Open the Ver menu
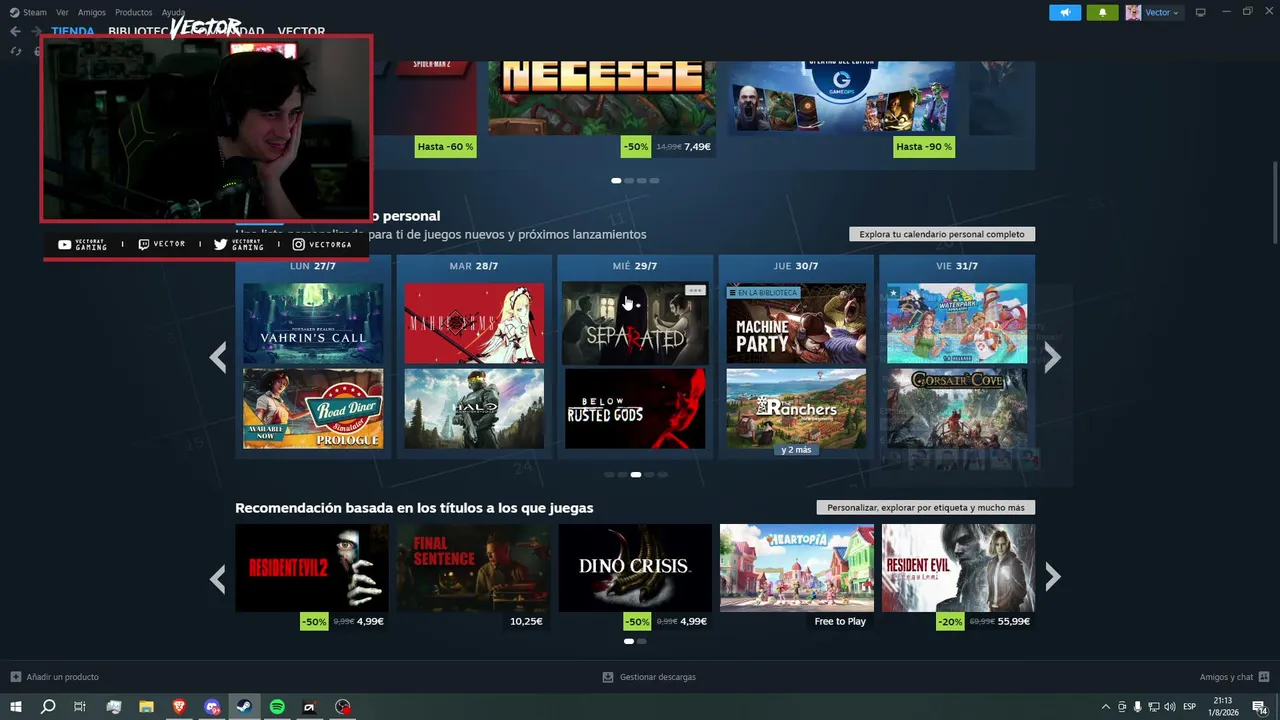Screen dimensions: 1280x720 coord(62,12)
